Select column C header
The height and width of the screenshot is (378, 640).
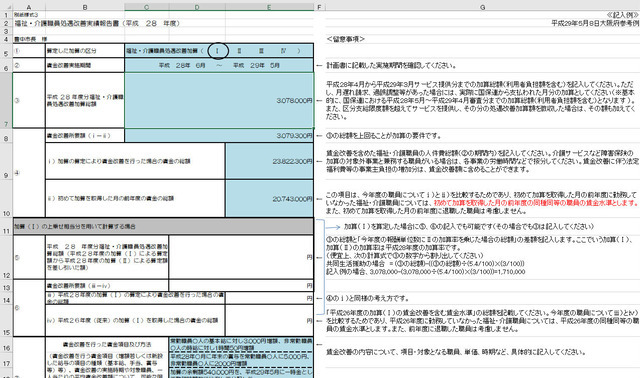click(x=147, y=7)
